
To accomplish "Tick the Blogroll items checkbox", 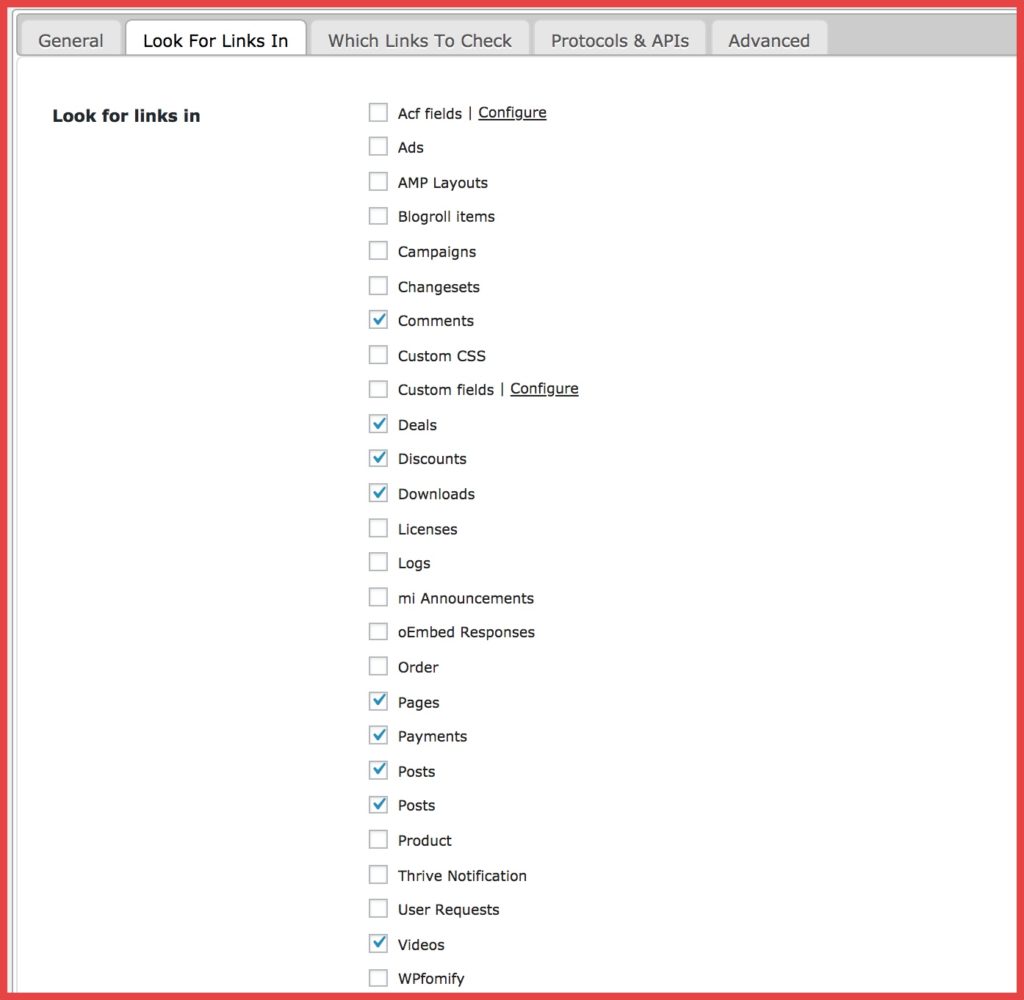I will [378, 216].
